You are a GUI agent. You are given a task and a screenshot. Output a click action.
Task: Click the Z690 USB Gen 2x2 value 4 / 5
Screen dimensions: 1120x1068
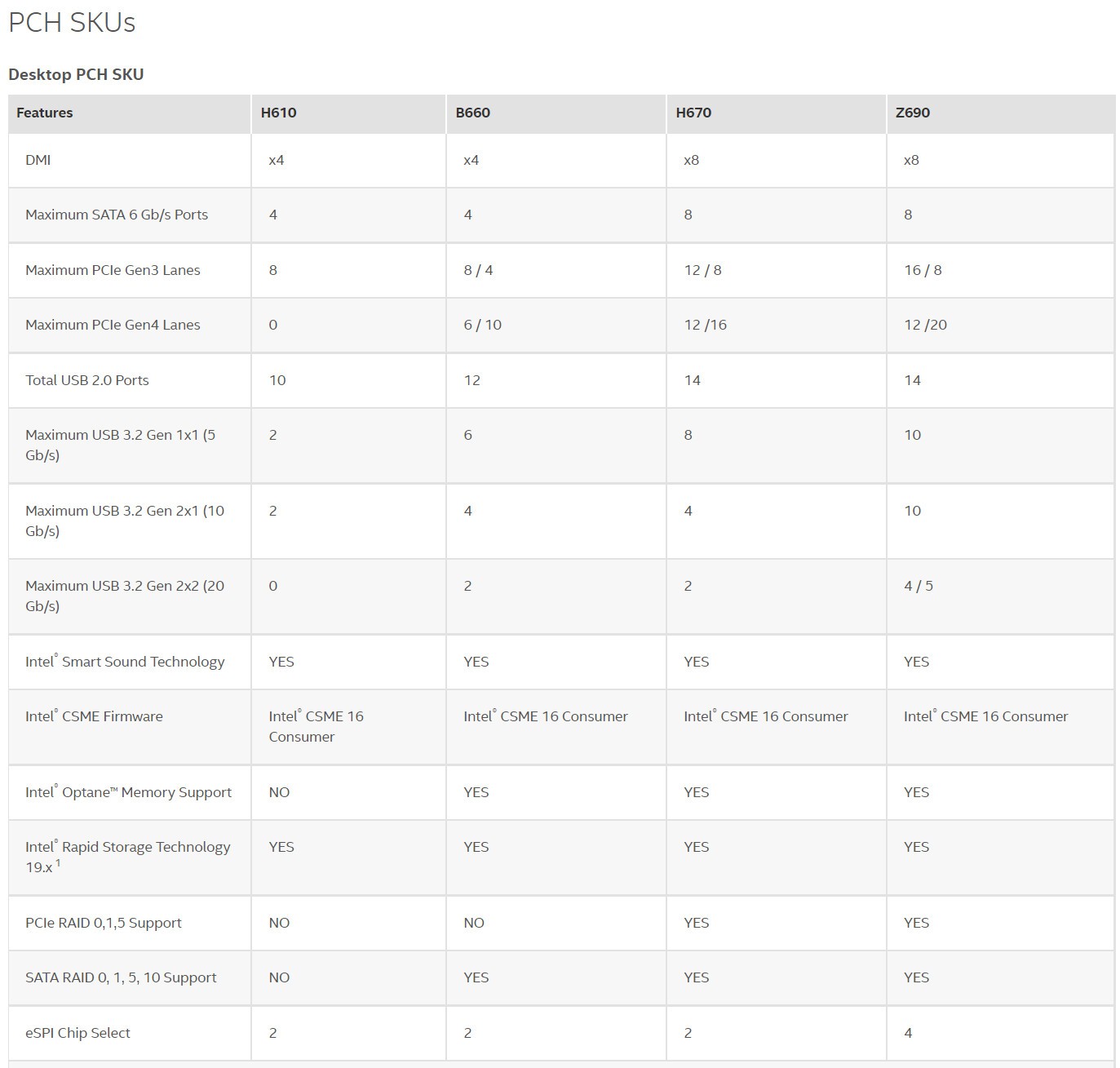click(x=919, y=586)
